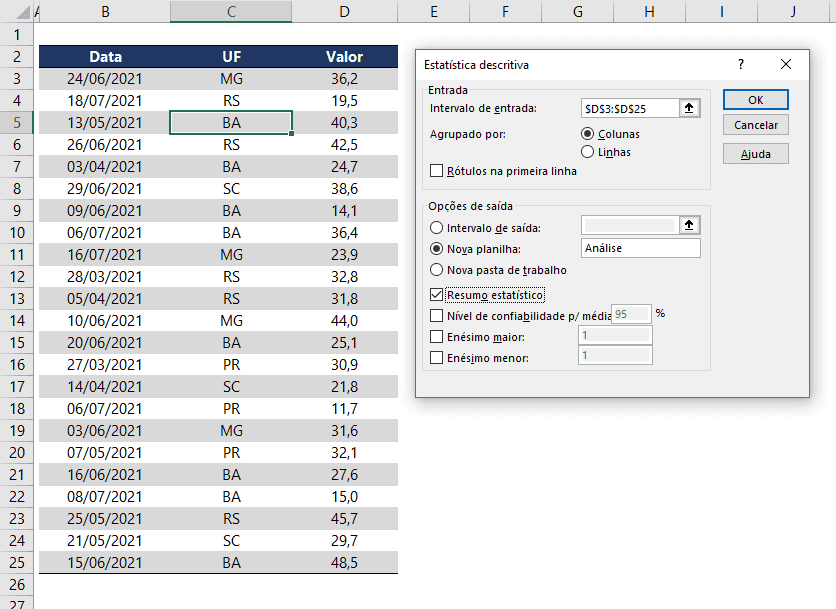836x609 pixels.
Task: Click the Intervalo de saída range field
Action: click(630, 226)
